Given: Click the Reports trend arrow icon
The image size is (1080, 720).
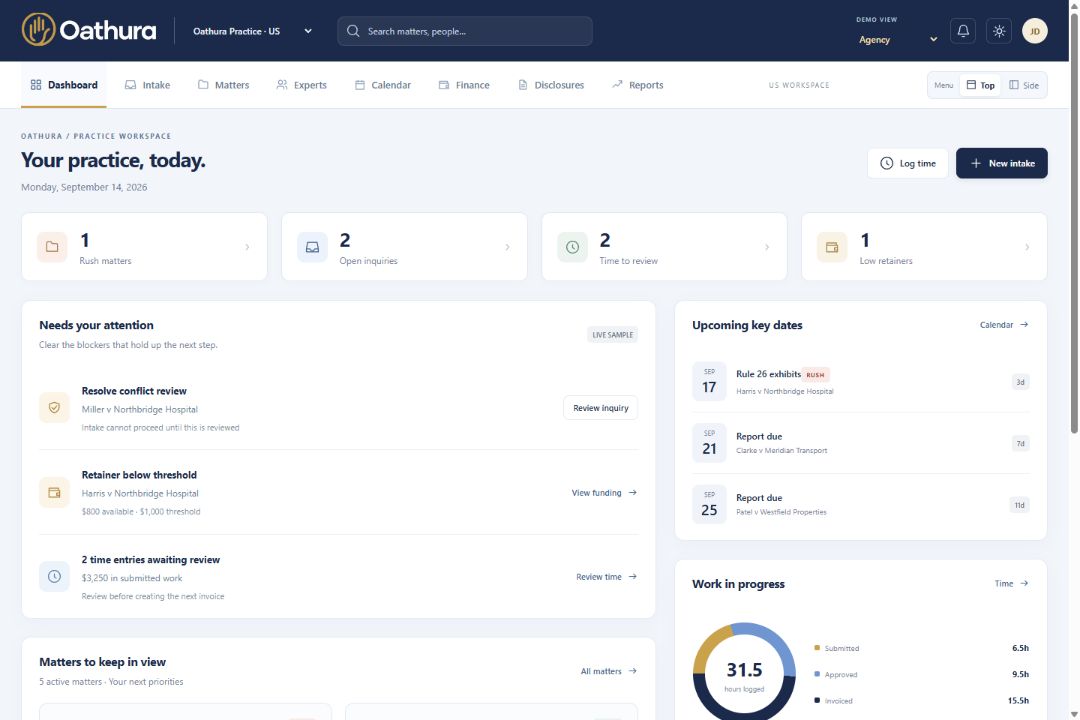Looking at the screenshot, I should pyautogui.click(x=617, y=84).
